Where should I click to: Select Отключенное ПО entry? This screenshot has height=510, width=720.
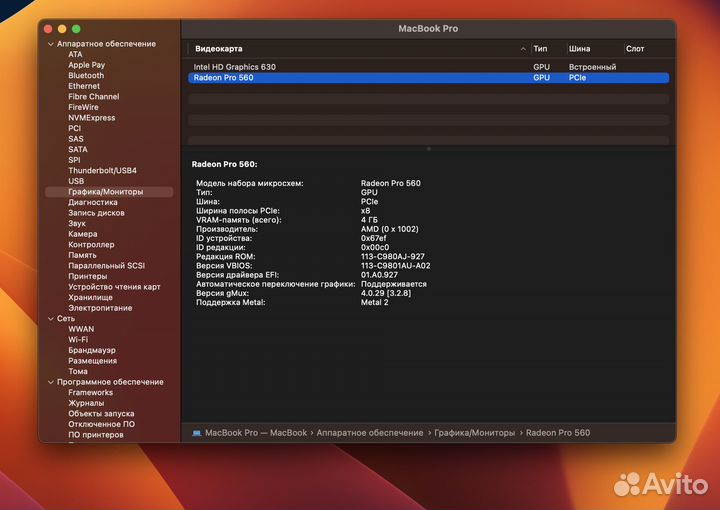pyautogui.click(x=101, y=424)
